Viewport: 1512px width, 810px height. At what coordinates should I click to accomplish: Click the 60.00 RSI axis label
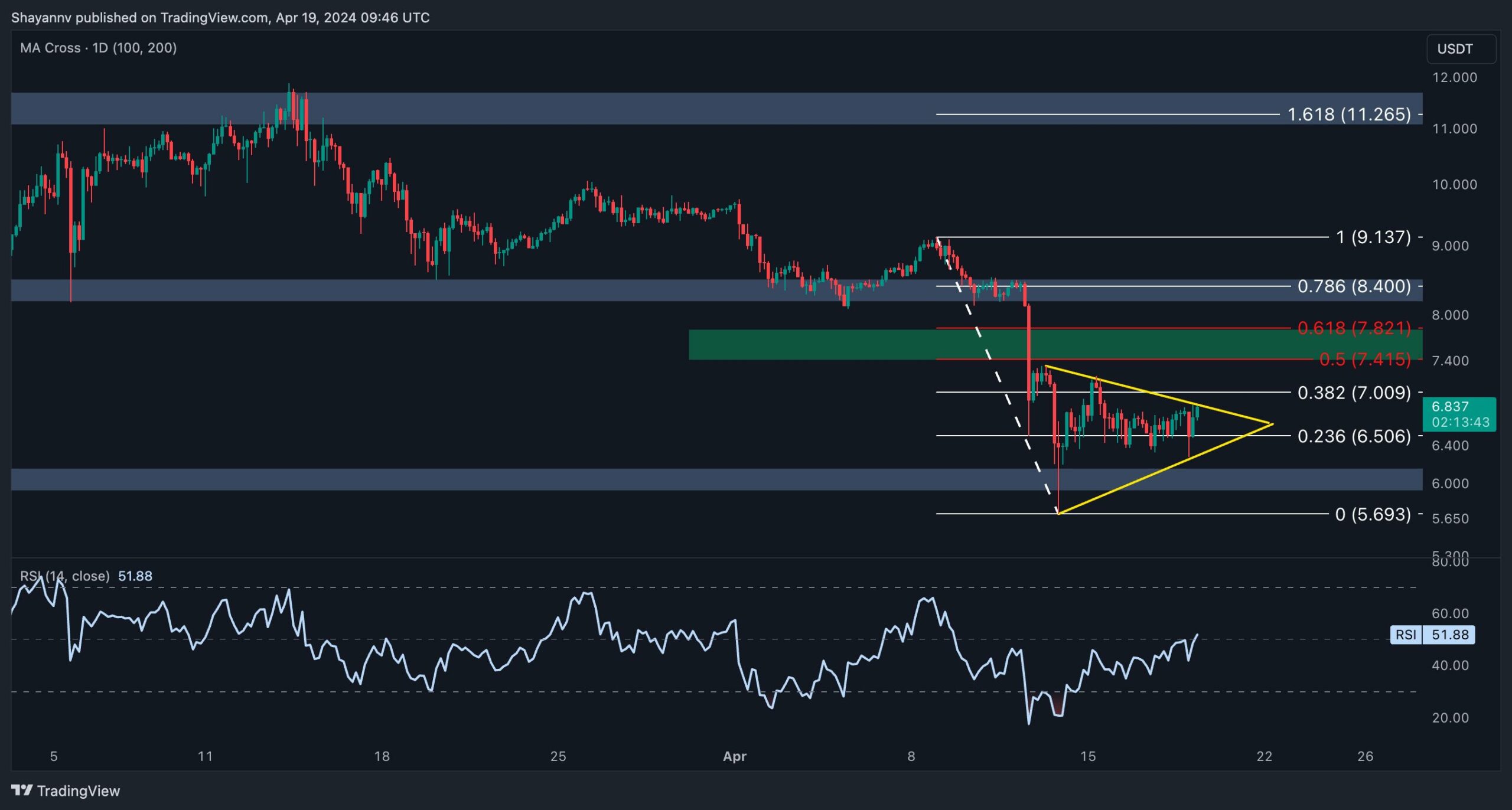click(1450, 613)
